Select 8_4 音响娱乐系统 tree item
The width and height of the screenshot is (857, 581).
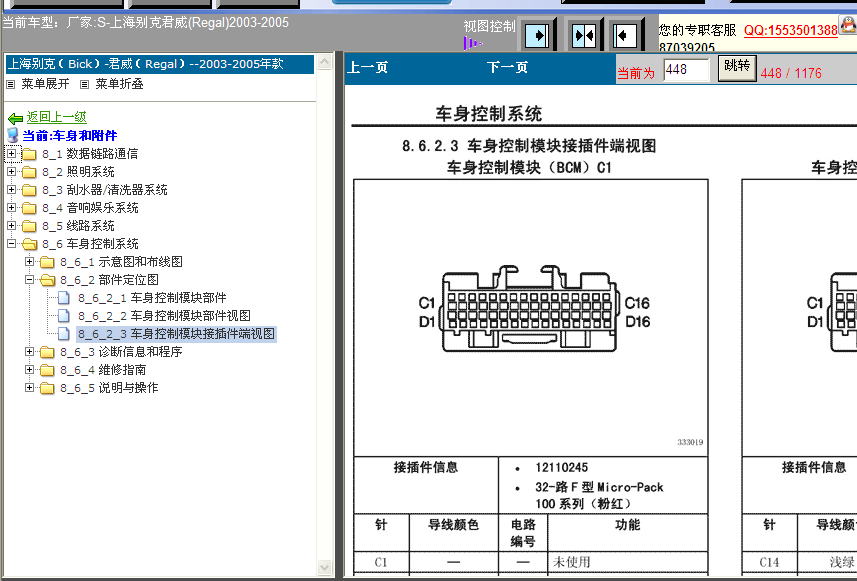coord(90,208)
